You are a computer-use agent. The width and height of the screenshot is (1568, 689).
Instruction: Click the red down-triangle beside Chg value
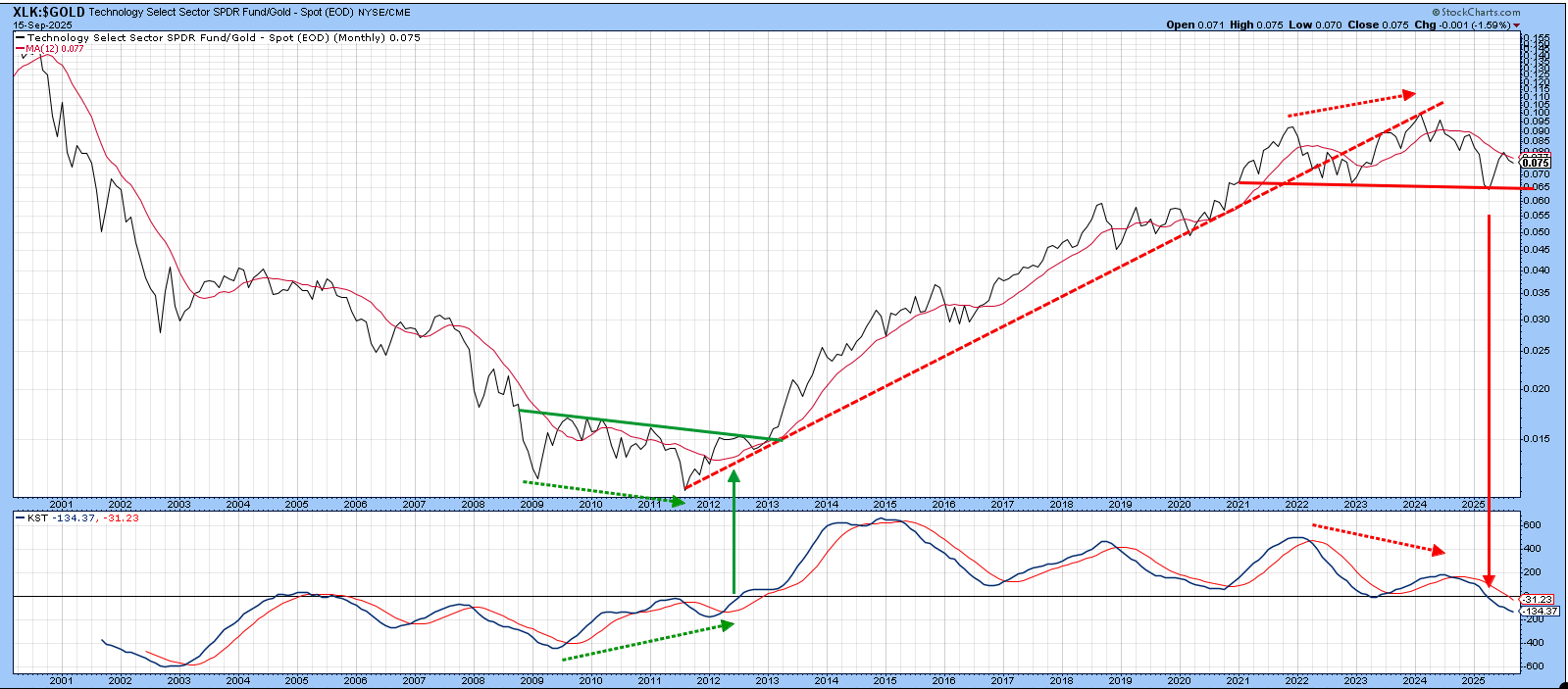point(1517,25)
